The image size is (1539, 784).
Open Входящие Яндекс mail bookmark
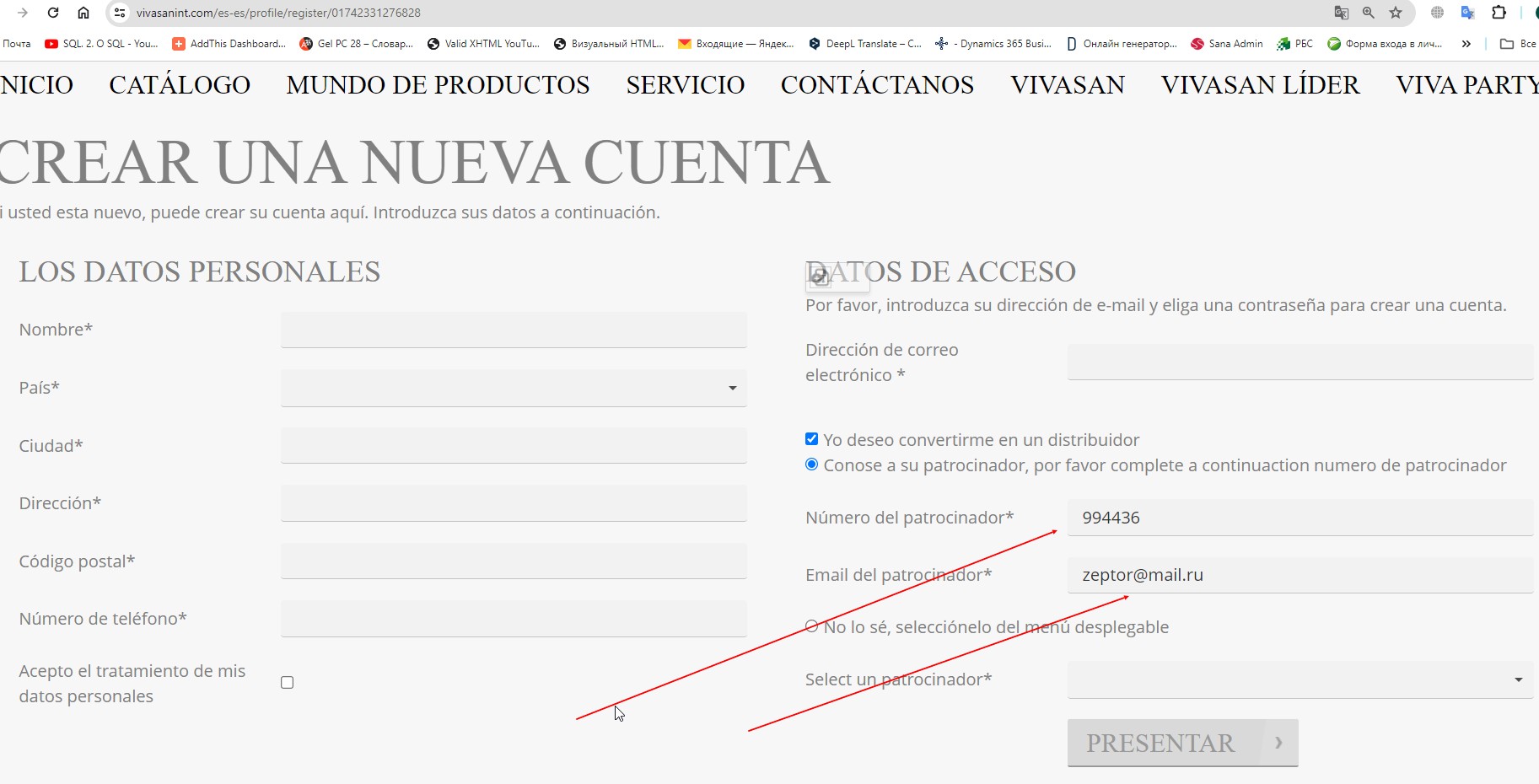click(x=736, y=44)
